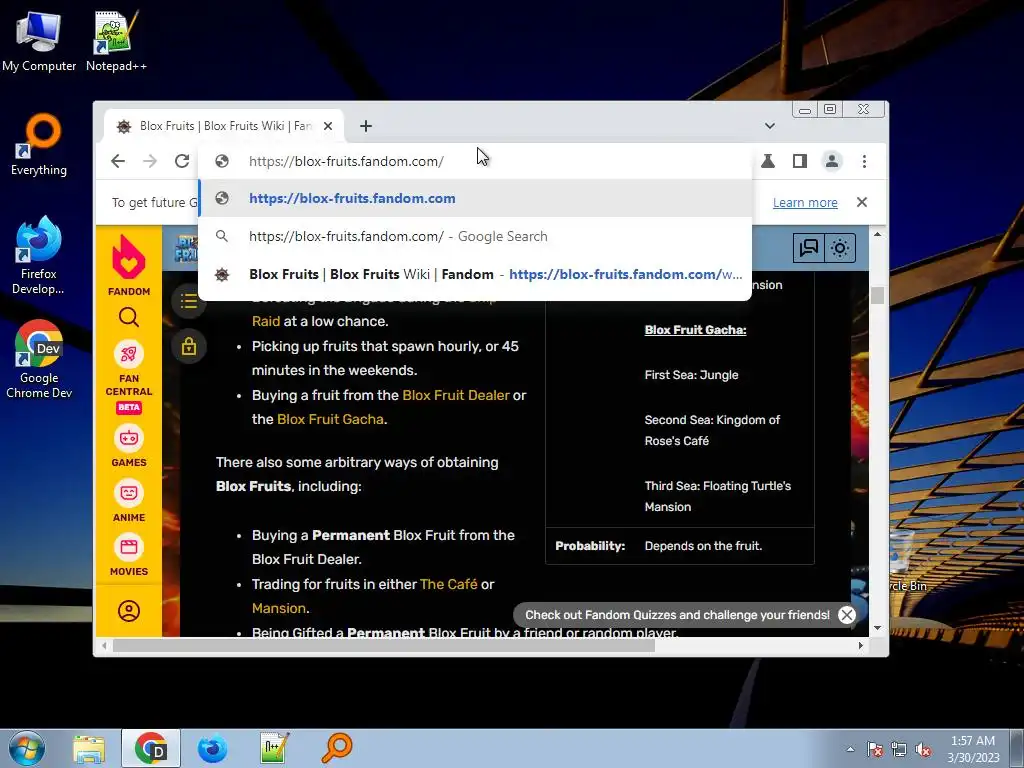Open the Chrome profile avatar

[x=831, y=161]
